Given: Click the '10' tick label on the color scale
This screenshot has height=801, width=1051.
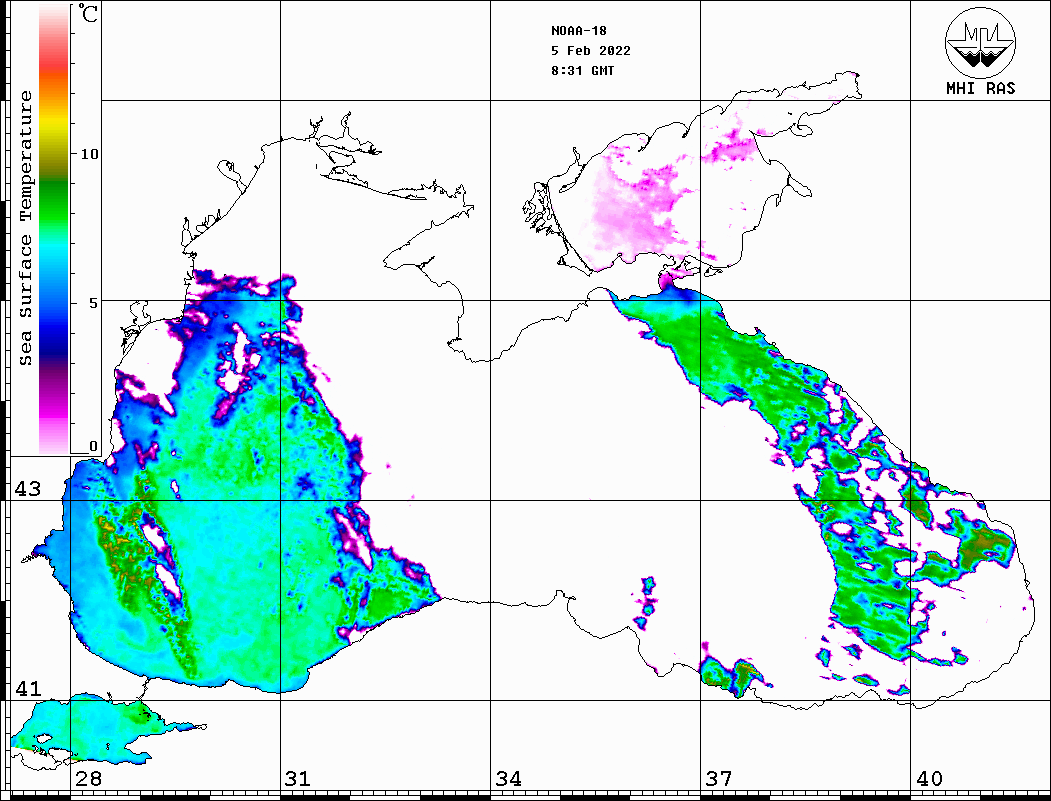Looking at the screenshot, I should point(89,154).
